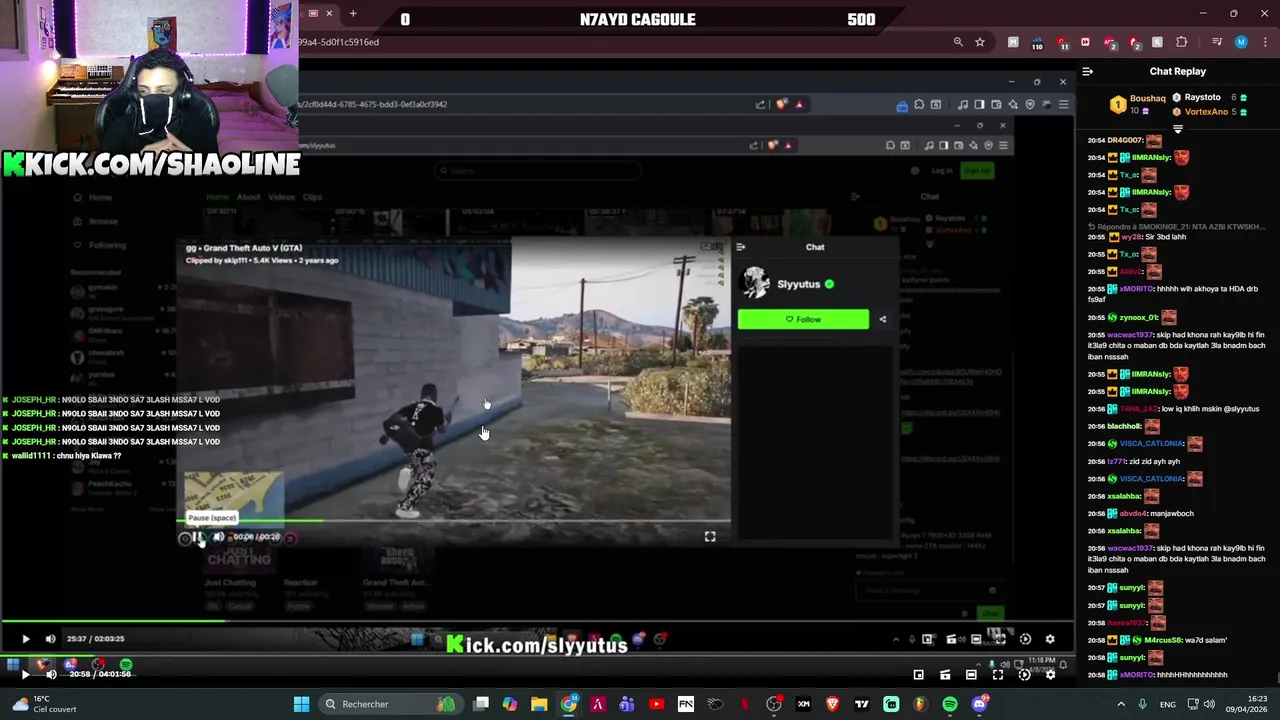Seek the inner VOD progress bar
Viewport: 1280px width, 720px height.
(537, 622)
